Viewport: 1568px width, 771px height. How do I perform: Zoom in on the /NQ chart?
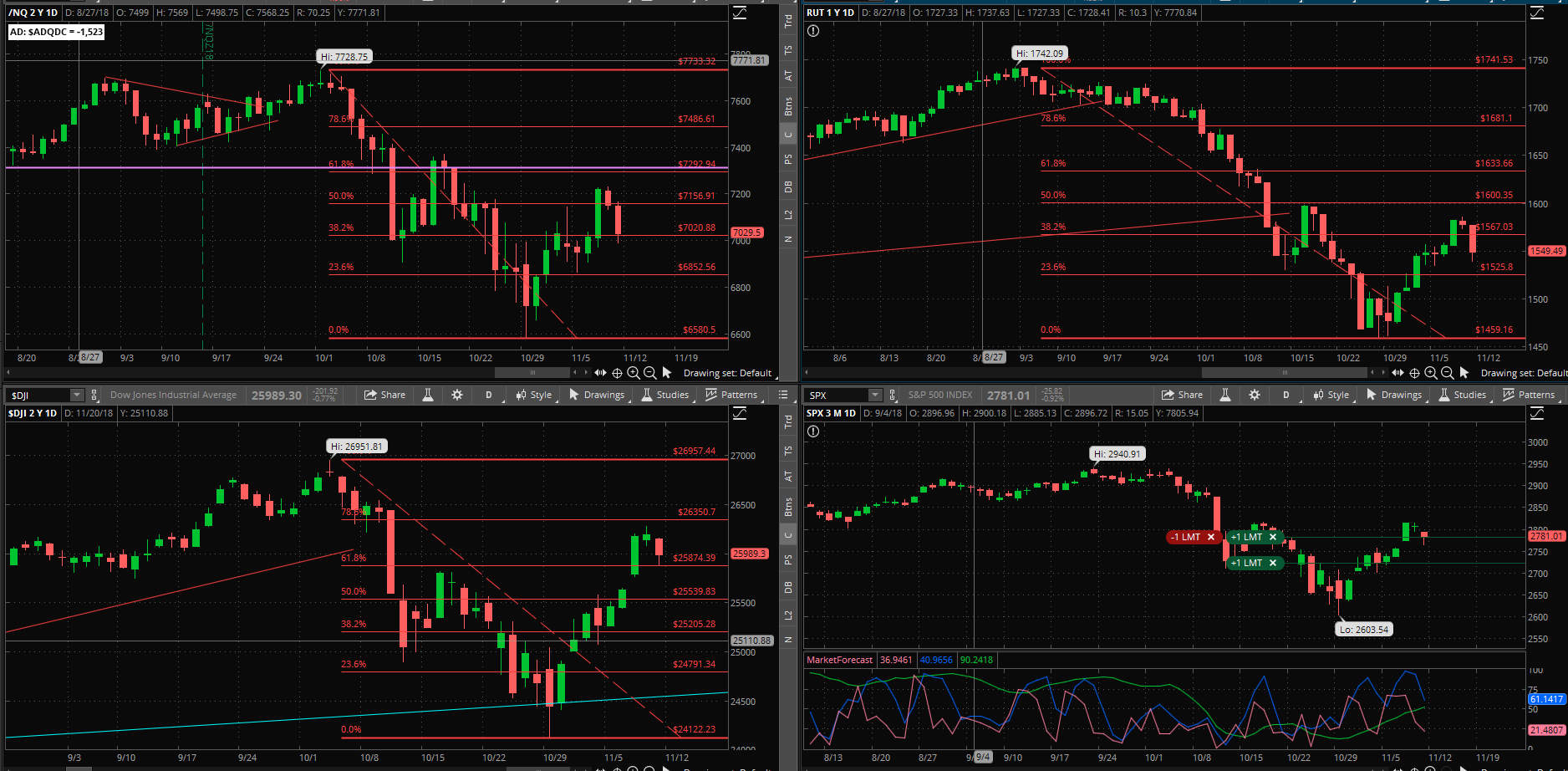point(634,373)
